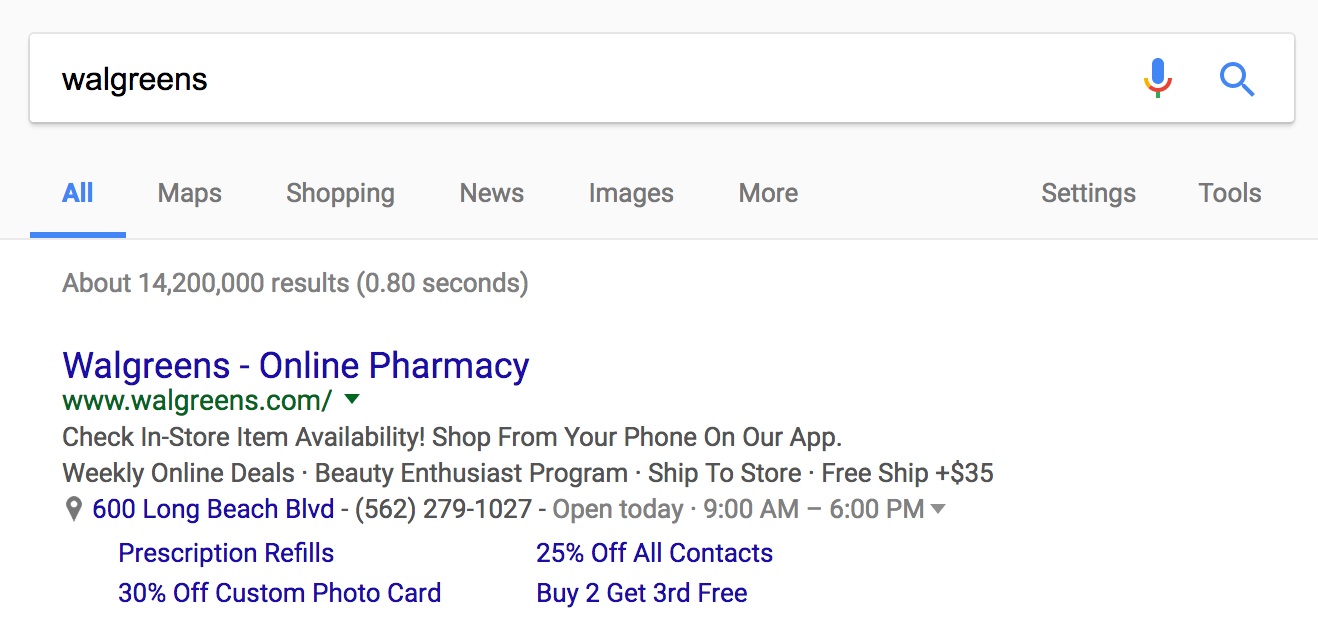Click the blue magnifying glass search icon

click(x=1237, y=79)
